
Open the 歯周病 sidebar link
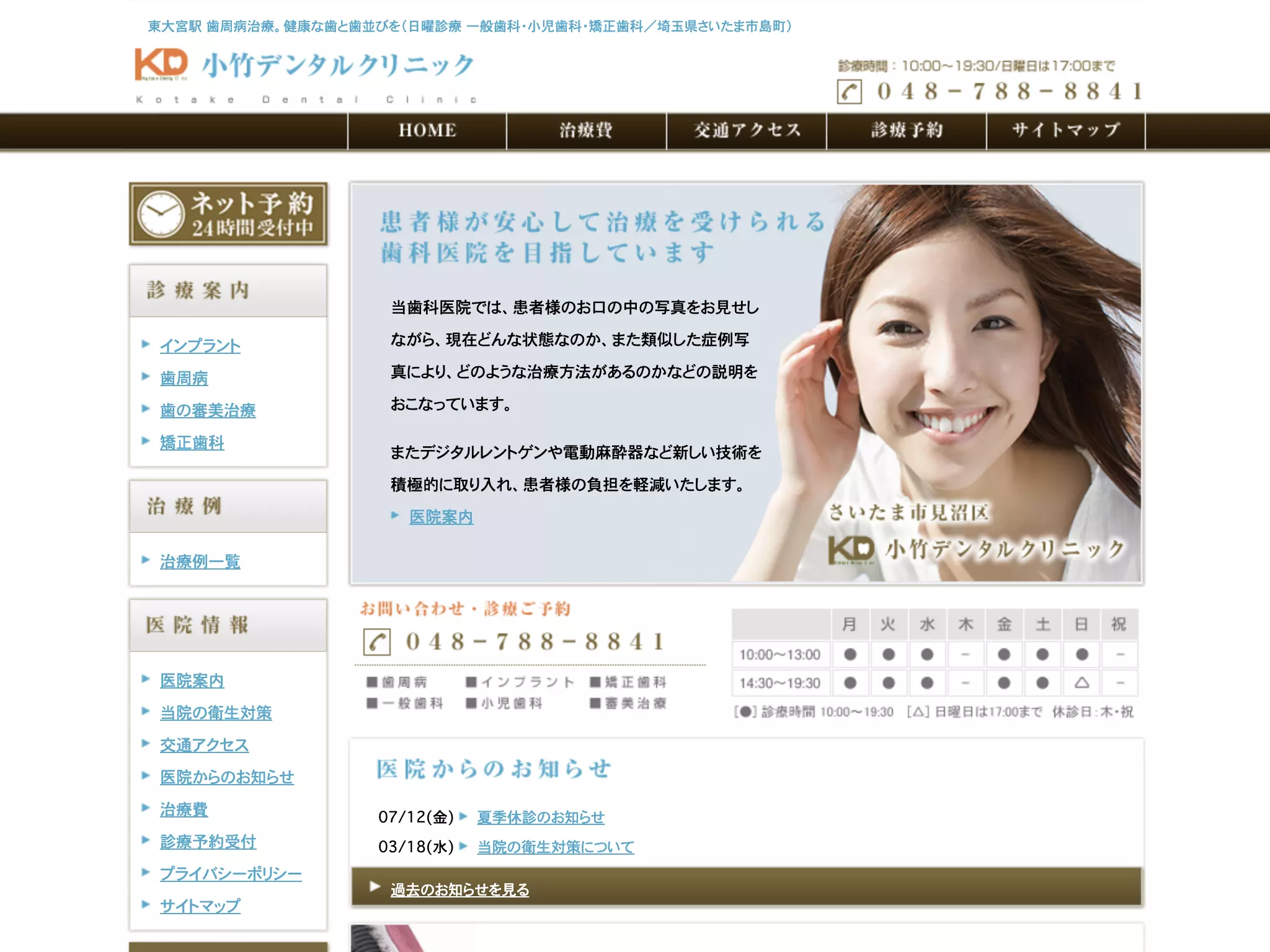[184, 377]
